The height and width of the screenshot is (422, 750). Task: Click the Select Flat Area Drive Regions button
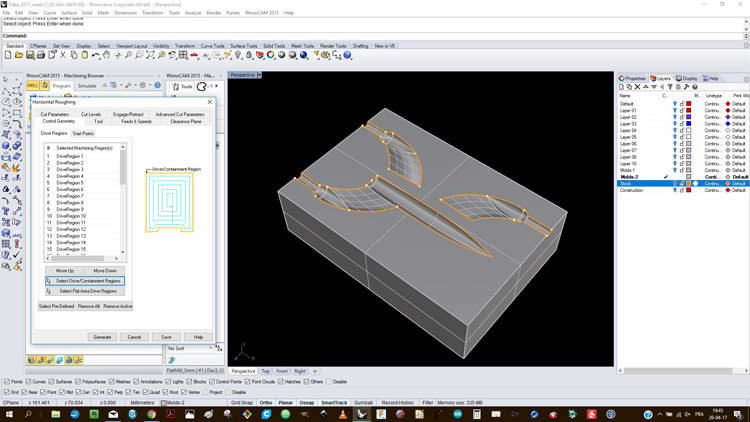(85, 291)
